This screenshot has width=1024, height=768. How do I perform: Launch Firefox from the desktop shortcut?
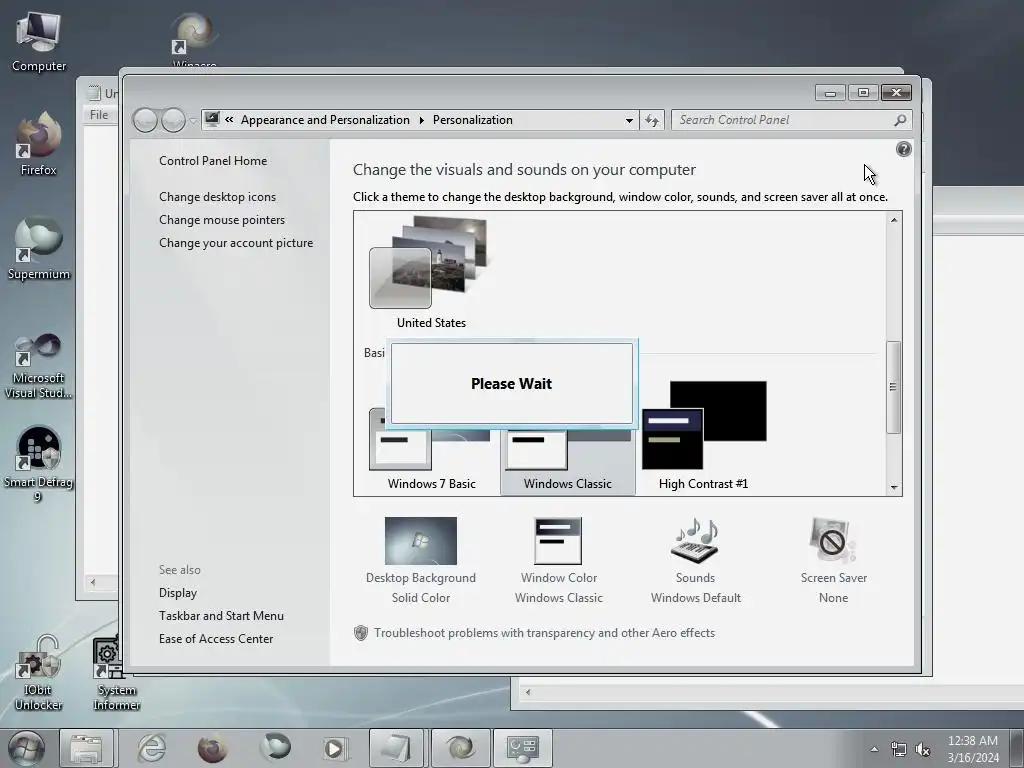point(39,144)
